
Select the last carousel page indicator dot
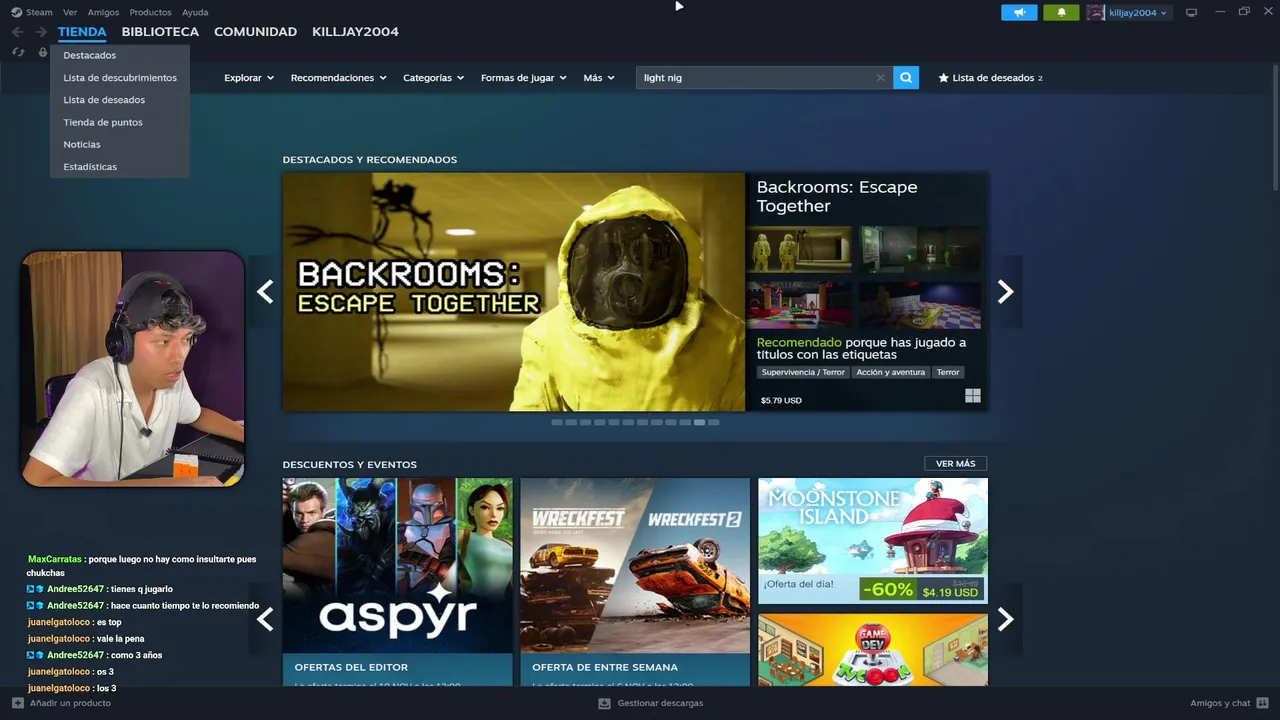(713, 422)
